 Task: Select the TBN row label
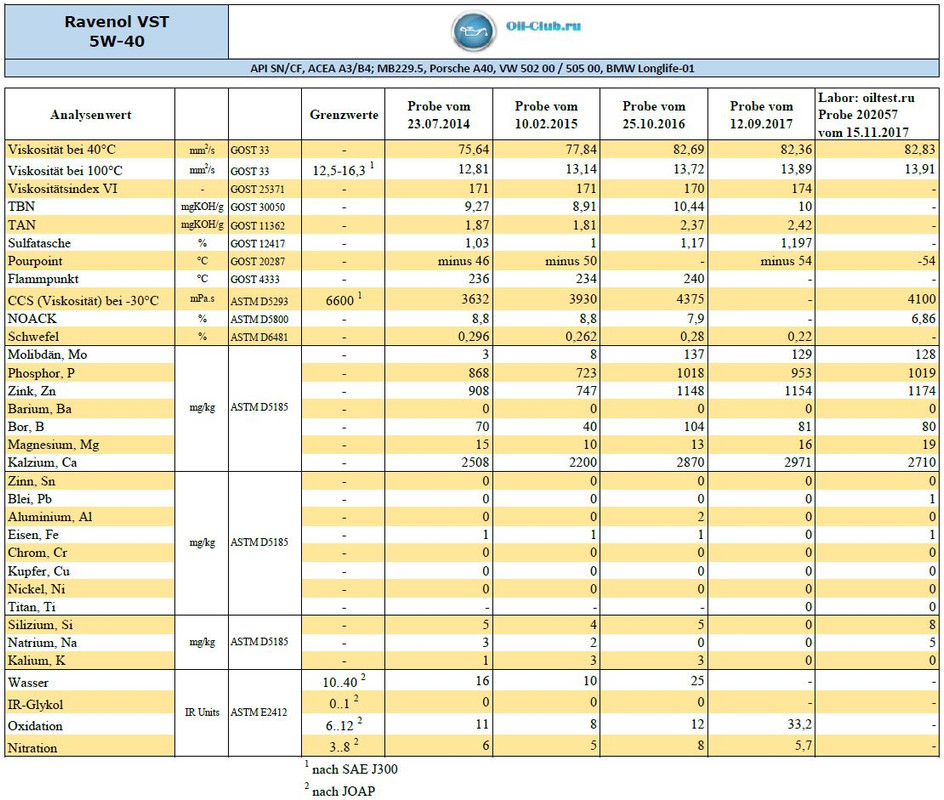click(21, 206)
